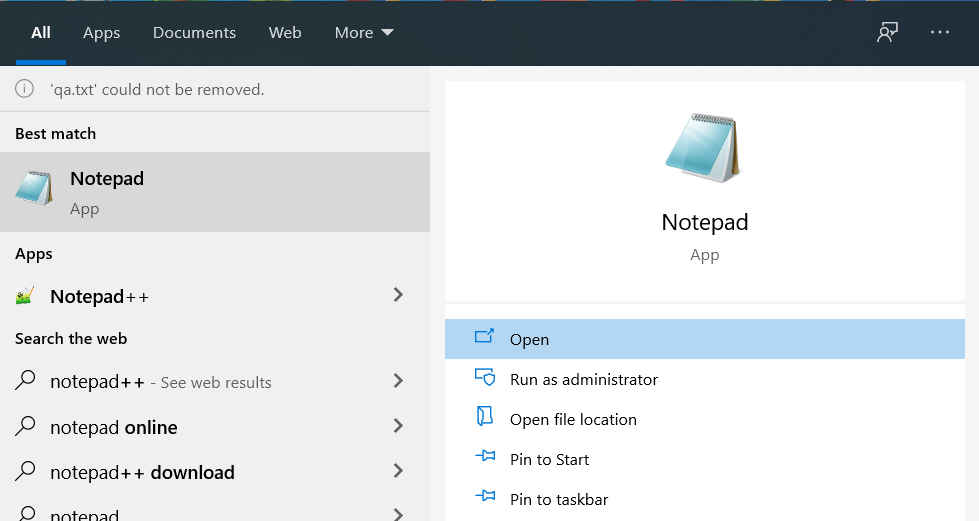Expand chevron for notepad online
979x521 pixels.
coord(398,426)
